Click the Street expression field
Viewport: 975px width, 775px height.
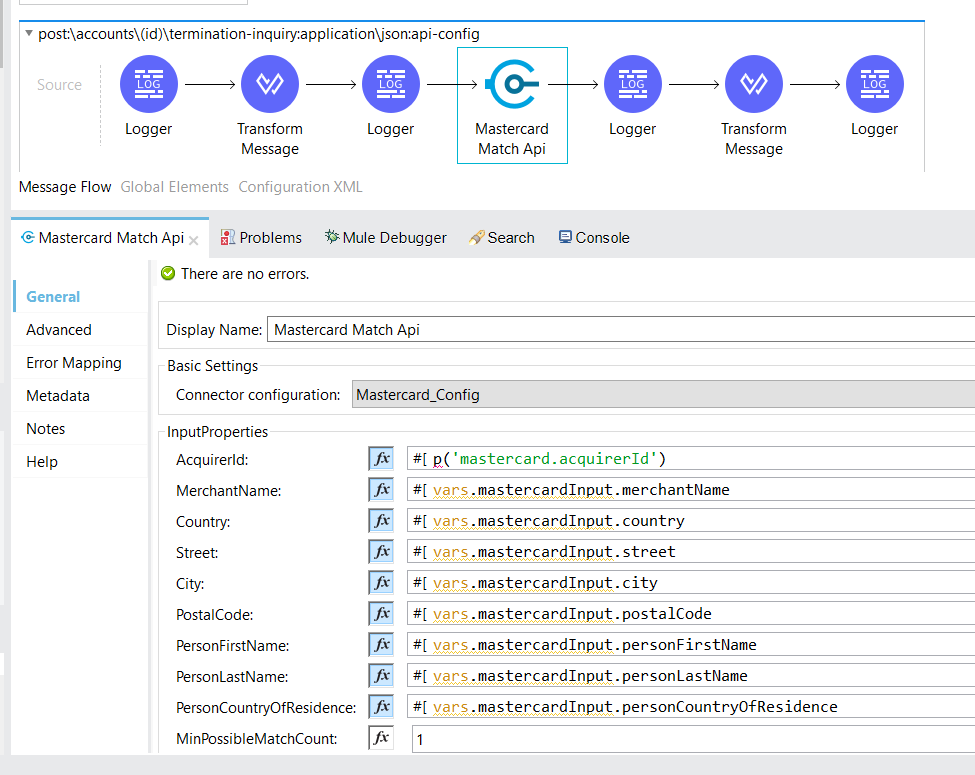click(x=690, y=552)
